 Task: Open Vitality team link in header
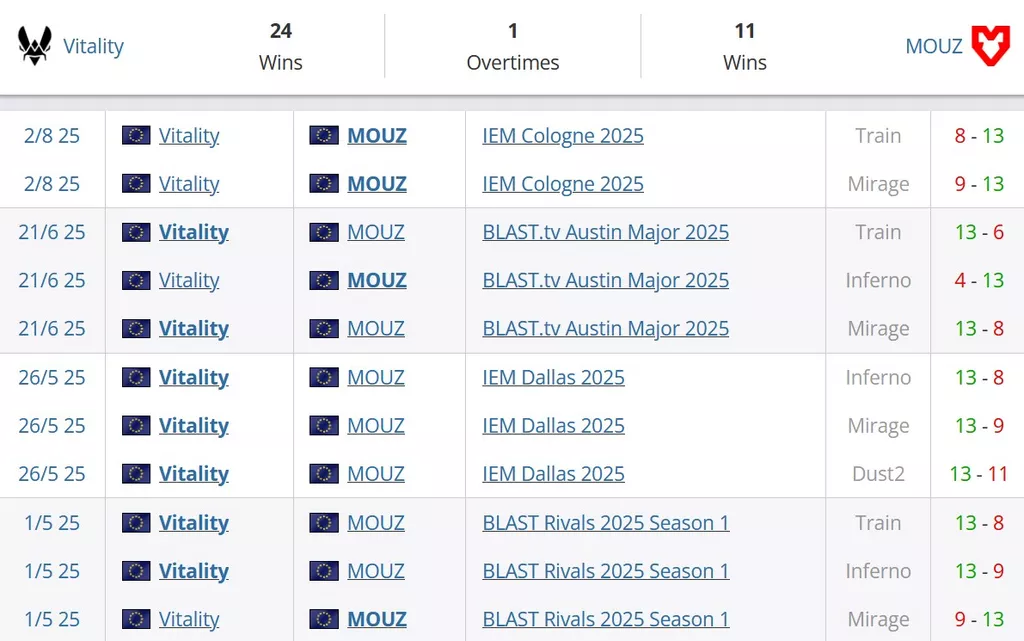click(93, 46)
